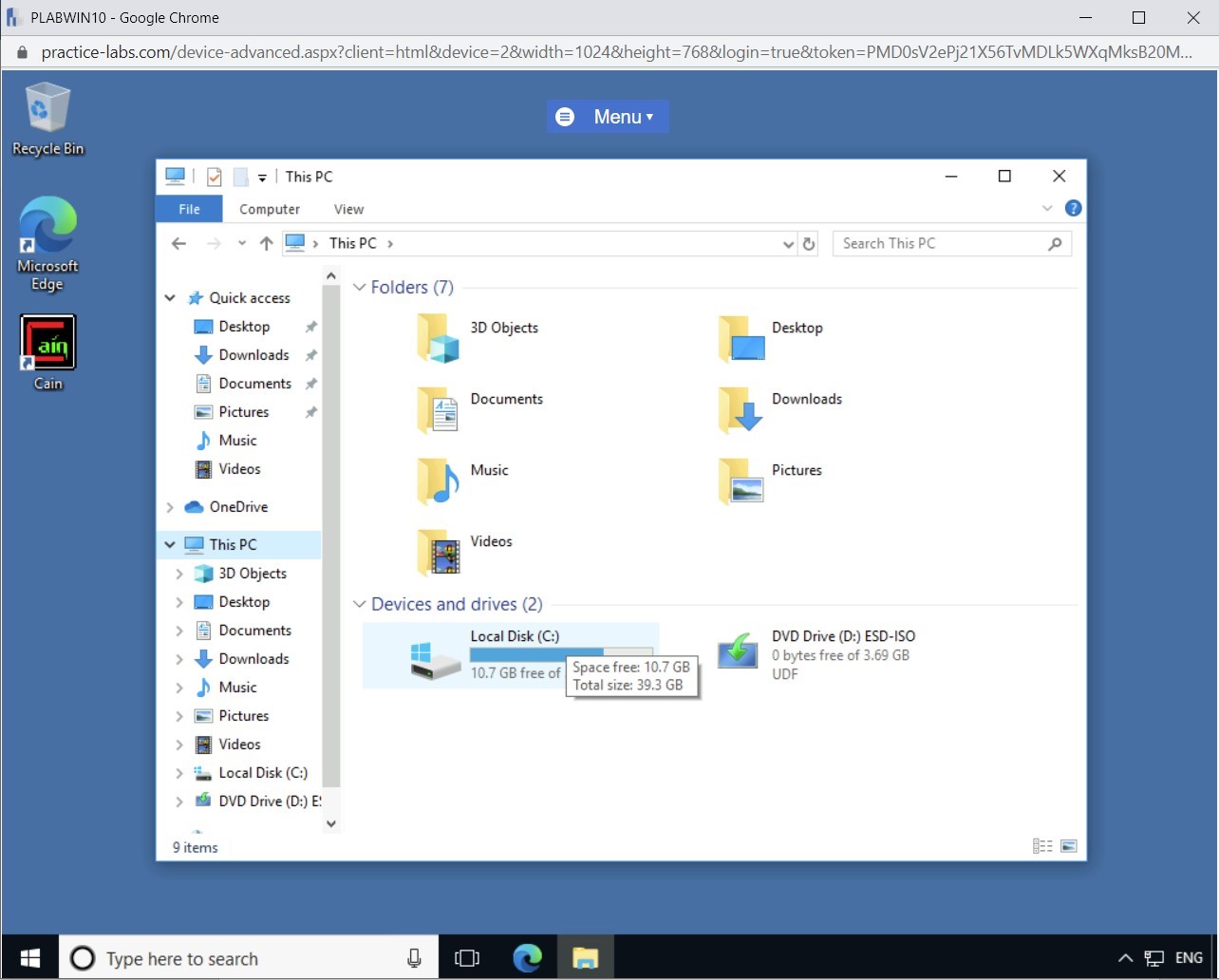This screenshot has height=980, width=1219.
Task: Click the Back navigation arrow
Action: point(179,243)
